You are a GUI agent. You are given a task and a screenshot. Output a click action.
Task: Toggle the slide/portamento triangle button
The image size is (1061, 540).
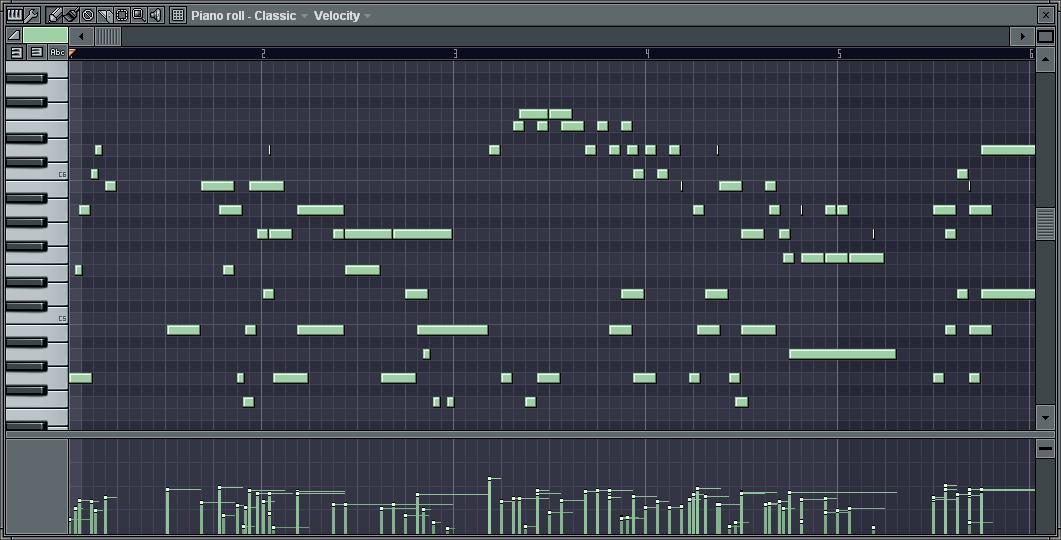coord(14,35)
